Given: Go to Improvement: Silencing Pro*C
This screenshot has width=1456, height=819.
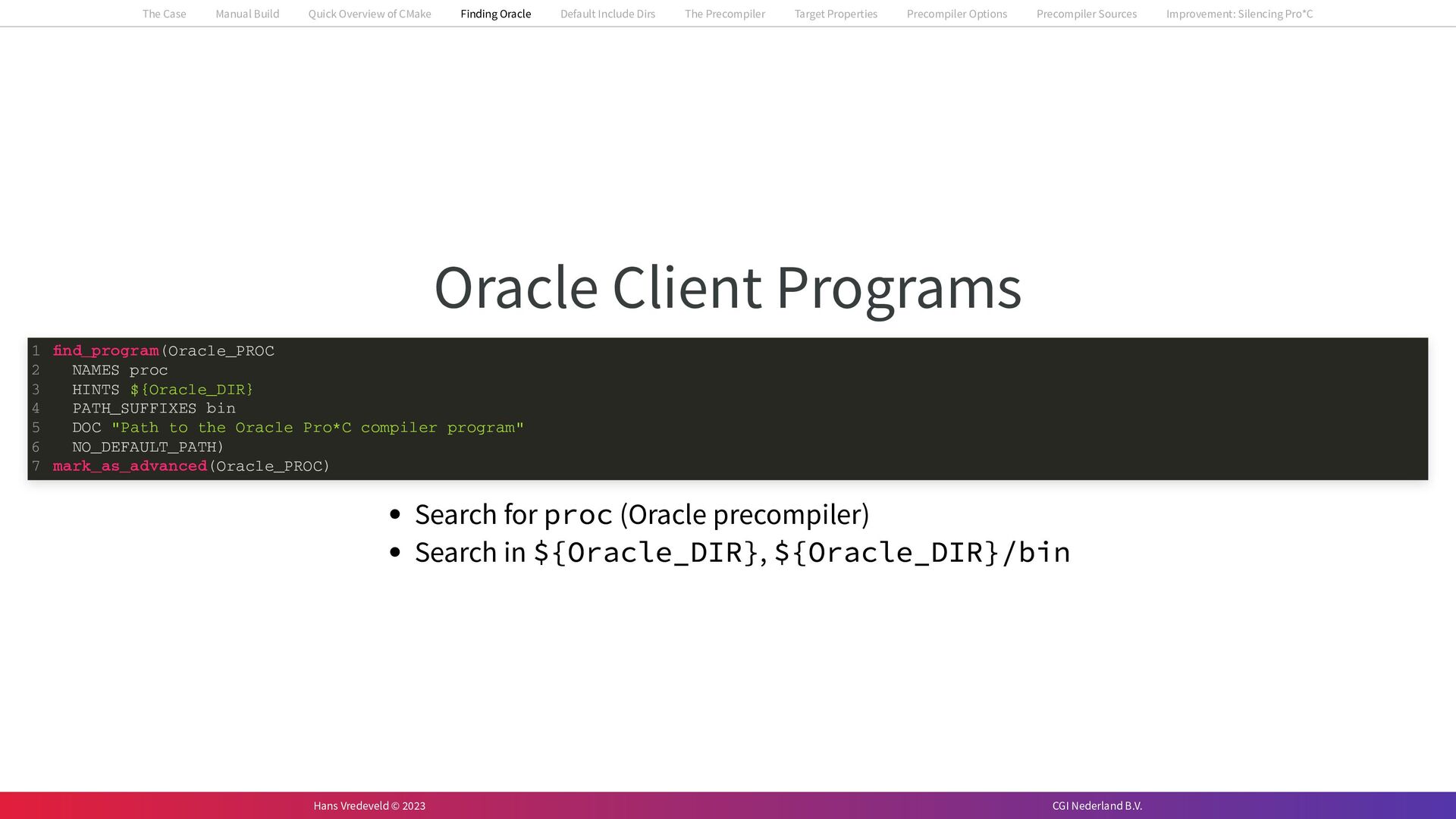Looking at the screenshot, I should 1239,14.
